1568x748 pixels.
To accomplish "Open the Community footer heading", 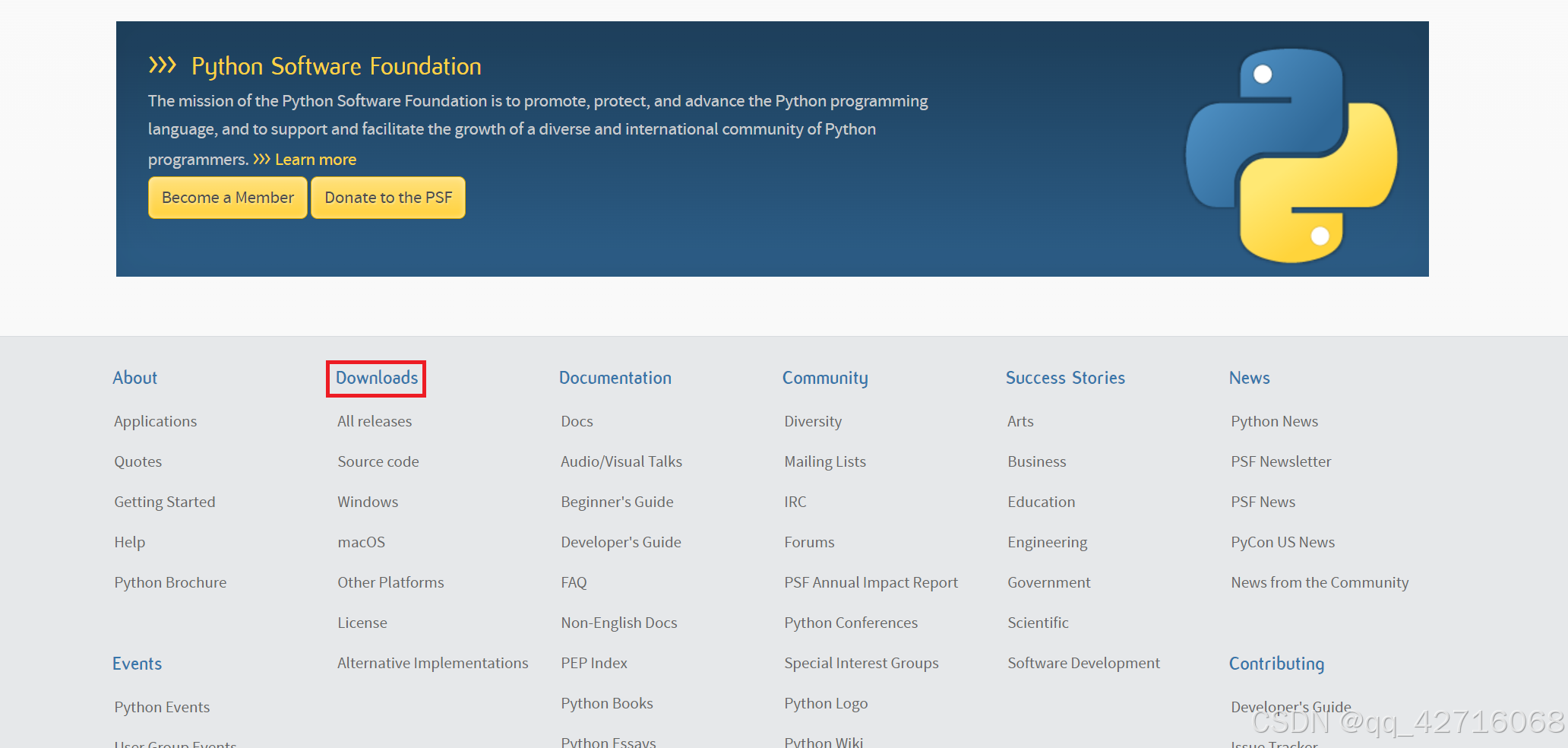I will point(825,378).
